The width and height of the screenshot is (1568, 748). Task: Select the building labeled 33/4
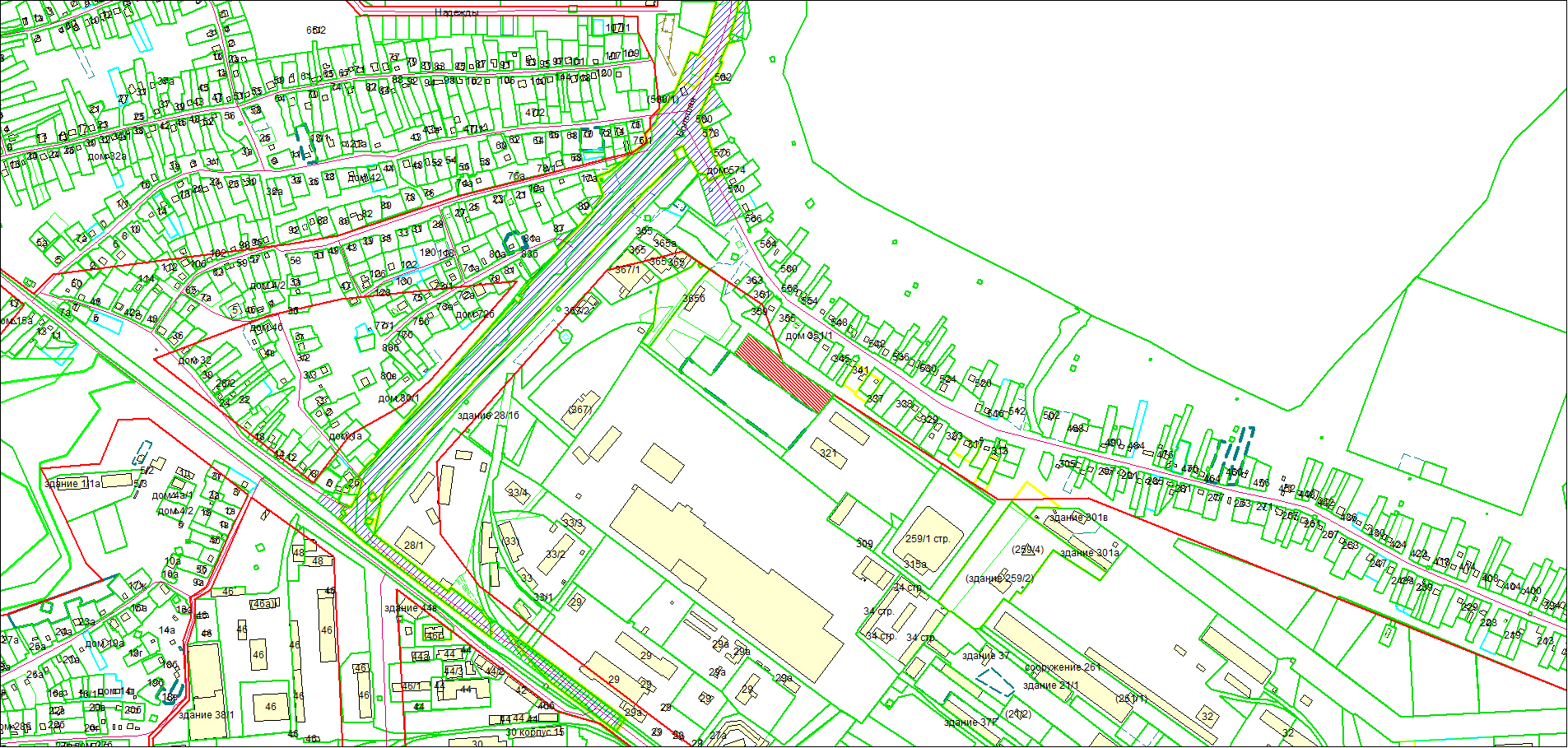(518, 493)
